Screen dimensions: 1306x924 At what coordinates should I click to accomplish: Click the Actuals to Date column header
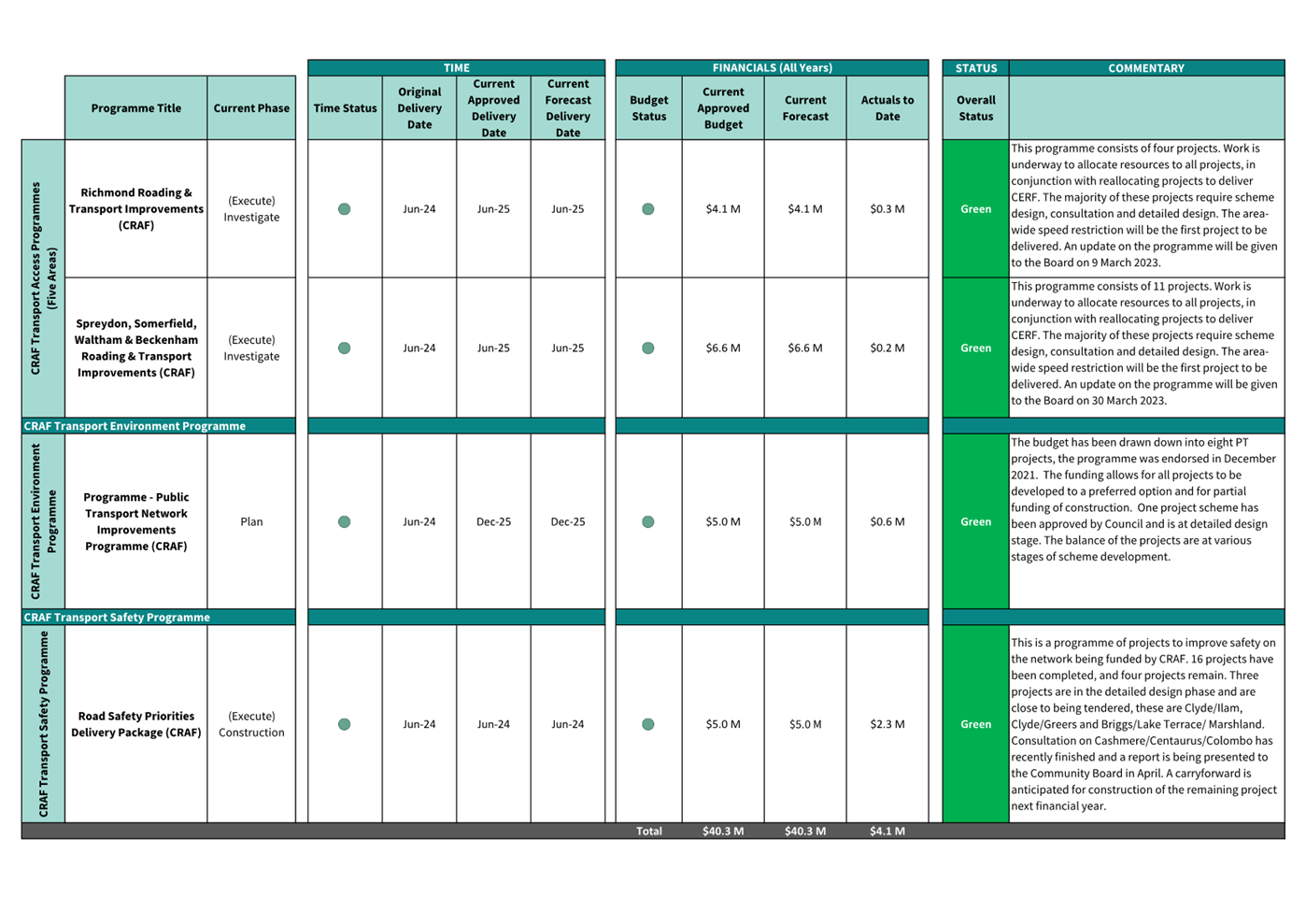[x=887, y=108]
